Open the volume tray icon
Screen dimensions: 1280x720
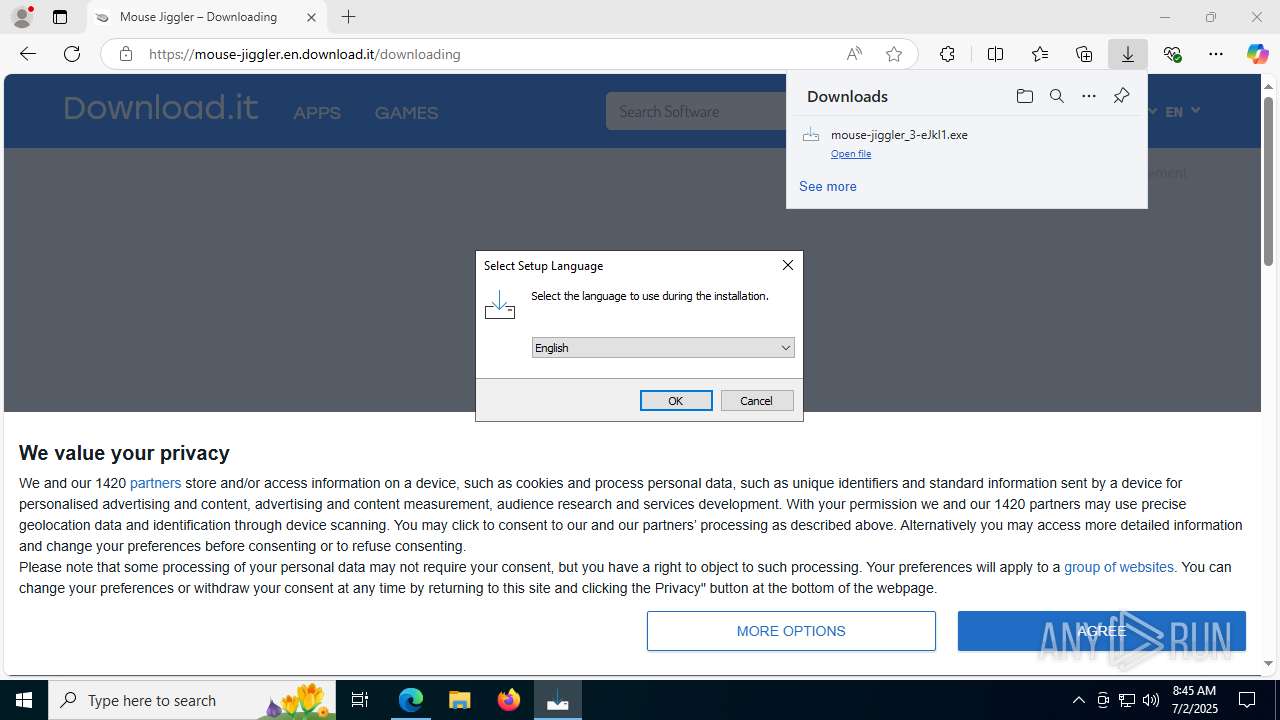(1151, 700)
